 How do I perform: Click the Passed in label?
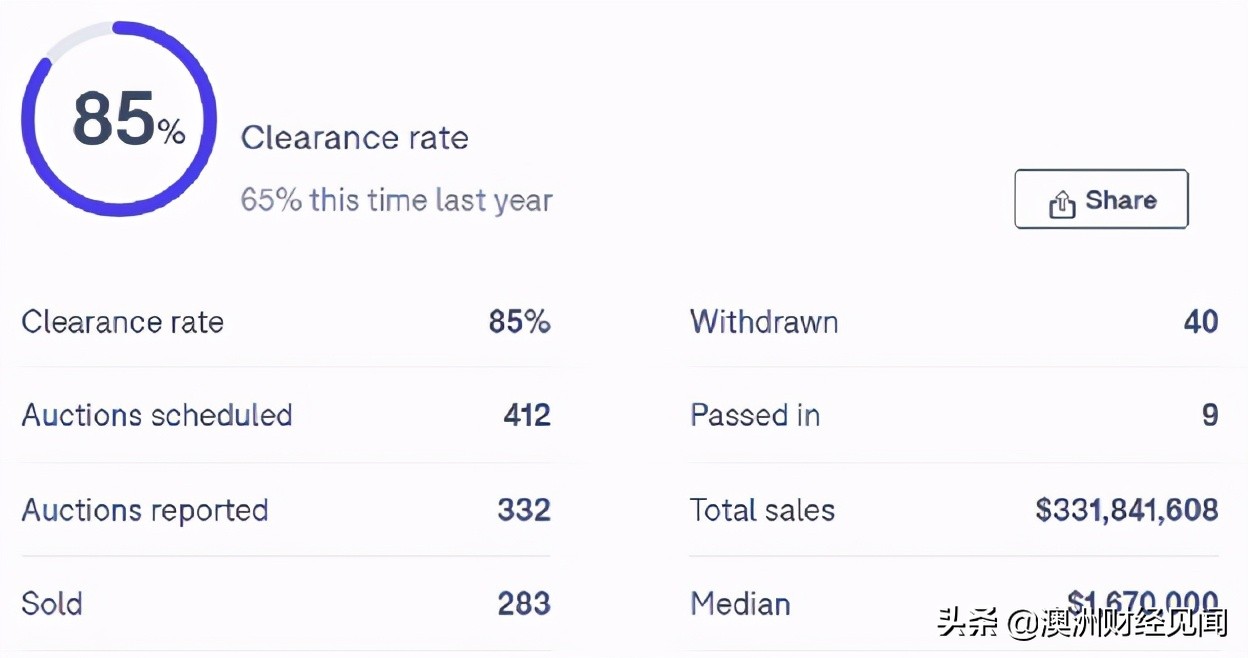tap(755, 415)
